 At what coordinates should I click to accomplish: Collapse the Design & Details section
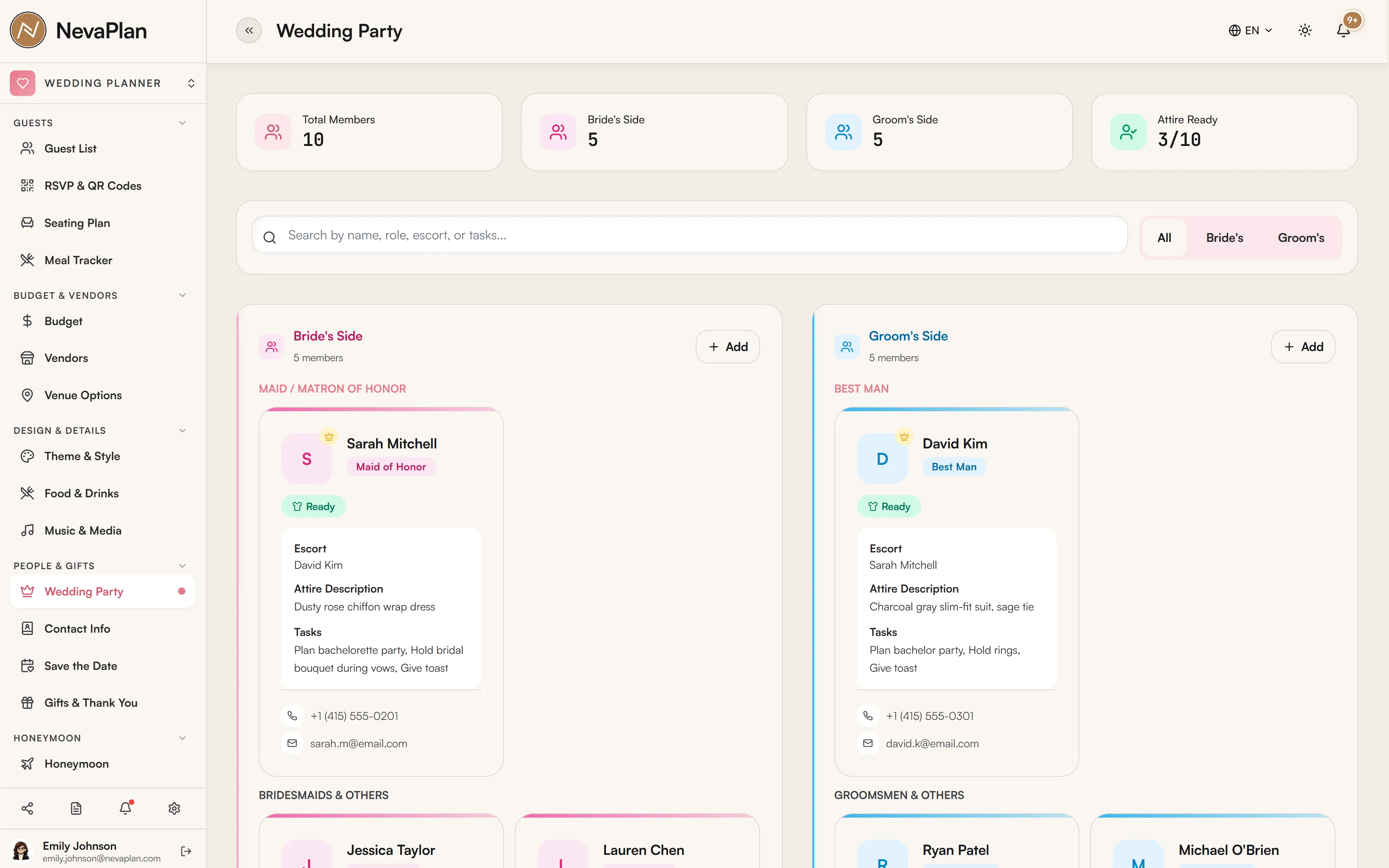click(182, 431)
